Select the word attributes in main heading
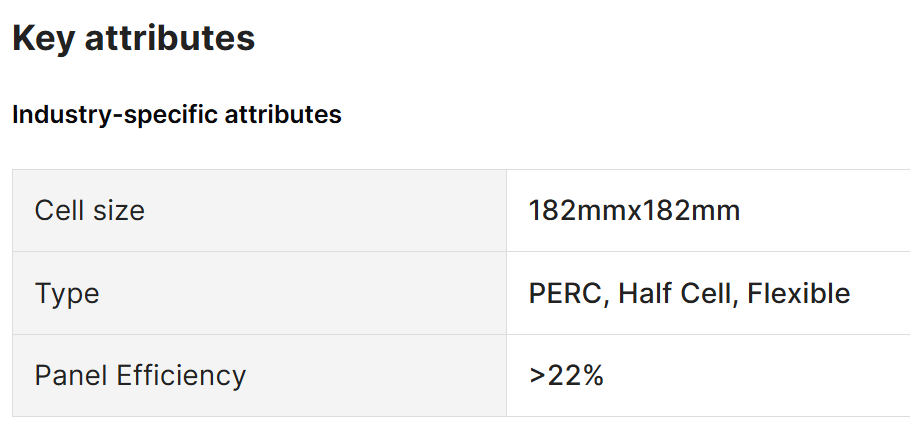The height and width of the screenshot is (430, 910). pyautogui.click(x=170, y=38)
